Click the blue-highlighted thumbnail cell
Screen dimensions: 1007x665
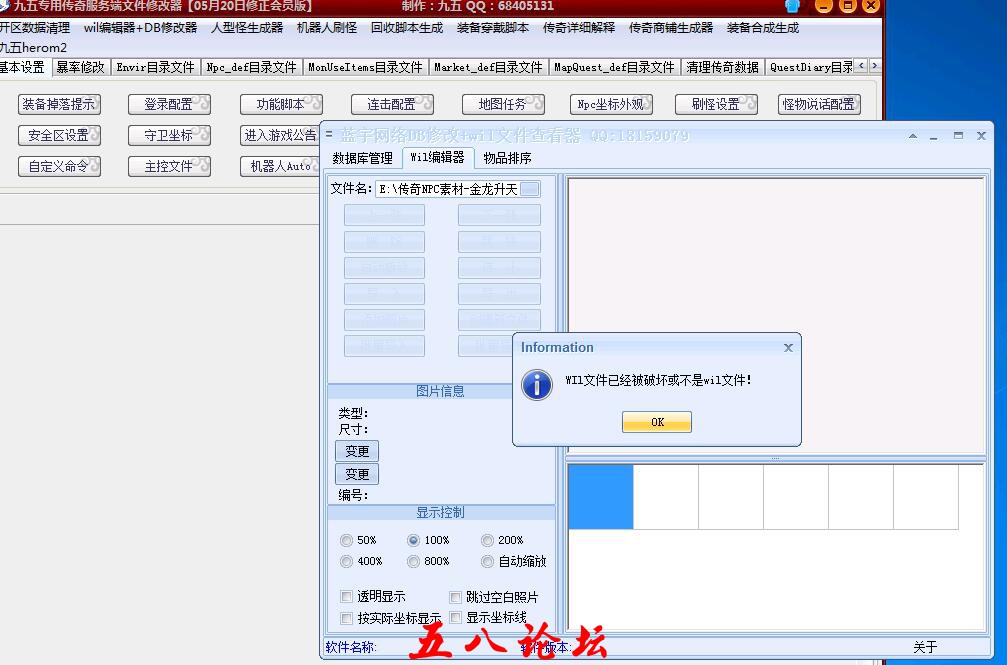[600, 497]
